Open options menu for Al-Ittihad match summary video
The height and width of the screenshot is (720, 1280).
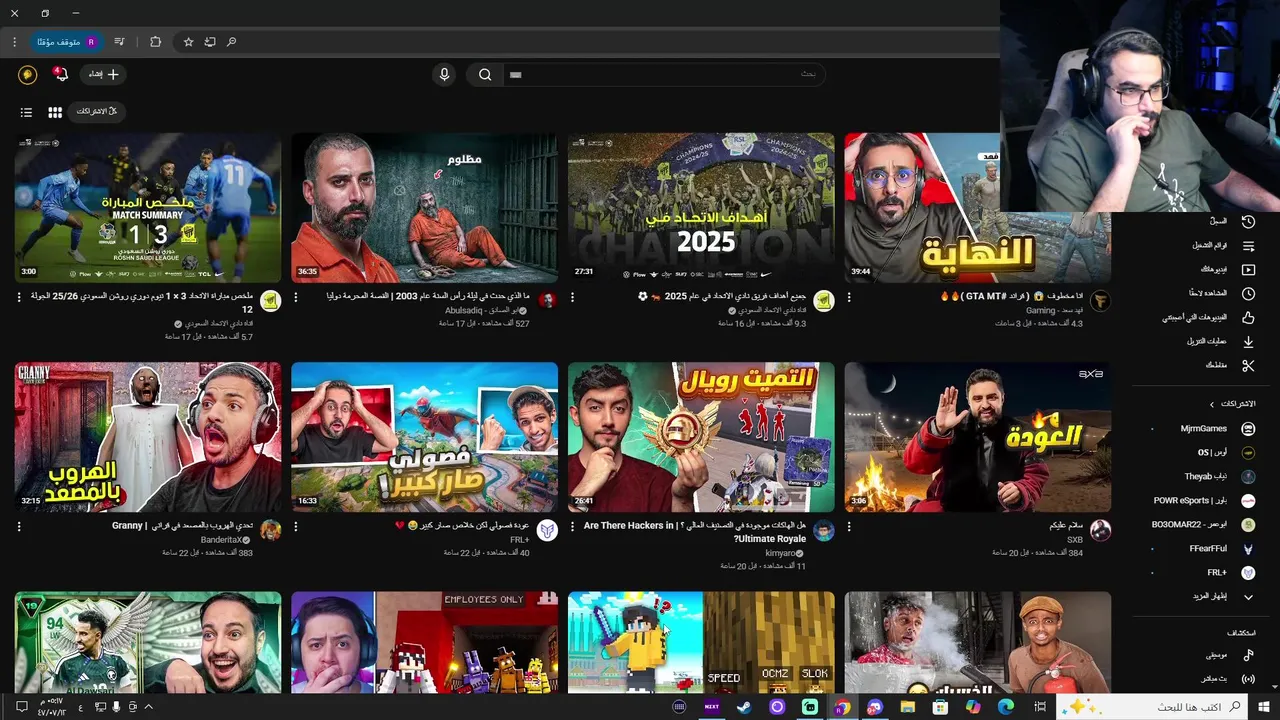pyautogui.click(x=19, y=297)
